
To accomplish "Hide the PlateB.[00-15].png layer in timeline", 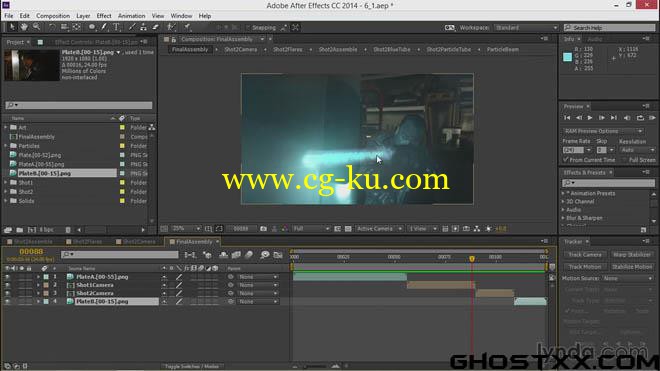I will coord(7,302).
